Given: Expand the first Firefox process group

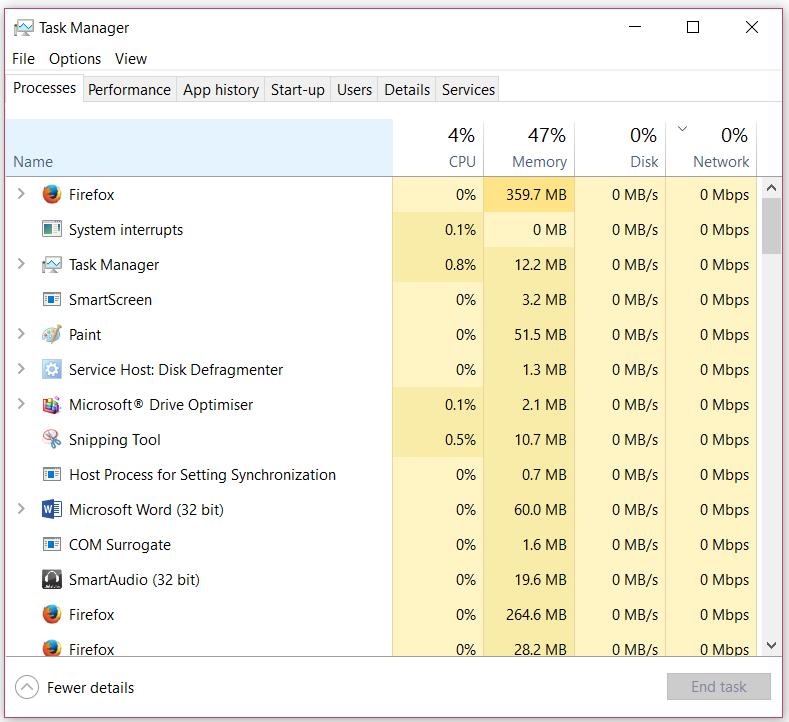Looking at the screenshot, I should 21,194.
